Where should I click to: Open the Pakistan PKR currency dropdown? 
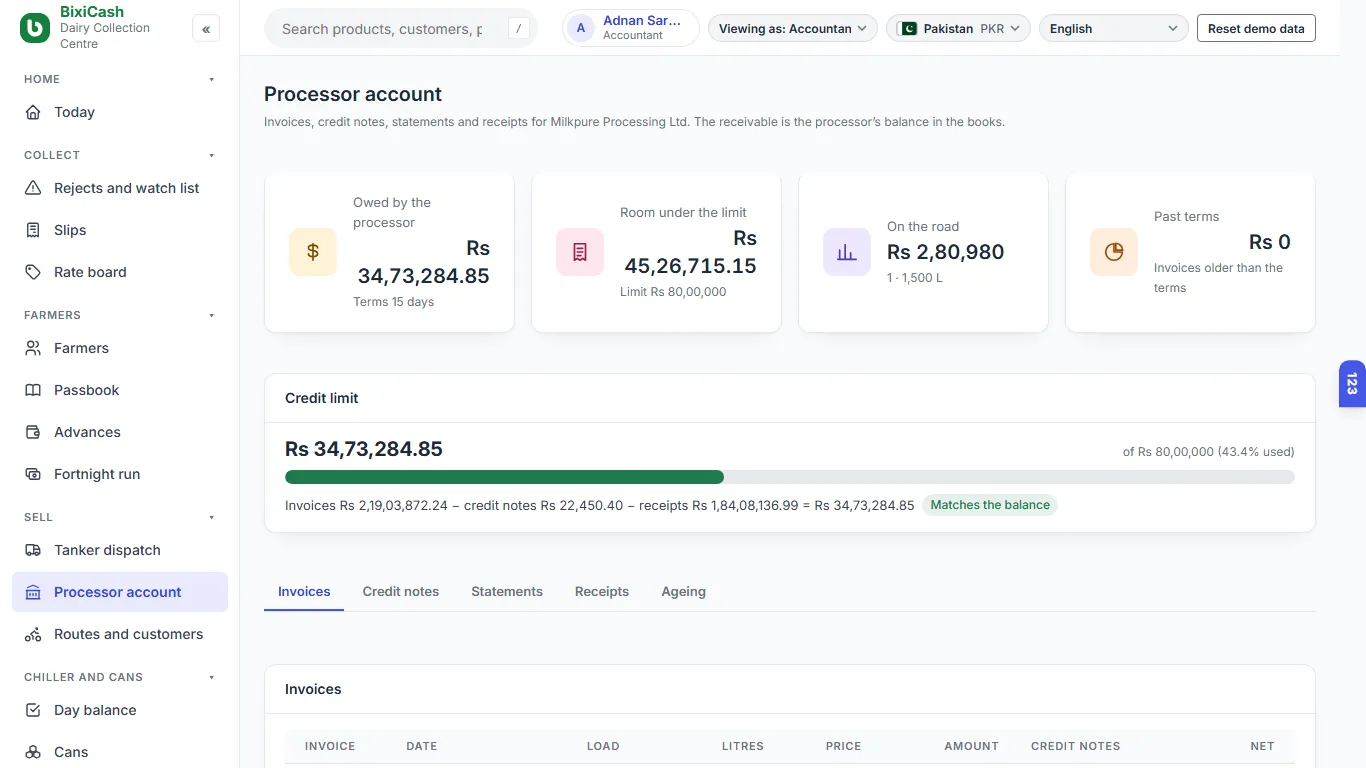point(958,29)
